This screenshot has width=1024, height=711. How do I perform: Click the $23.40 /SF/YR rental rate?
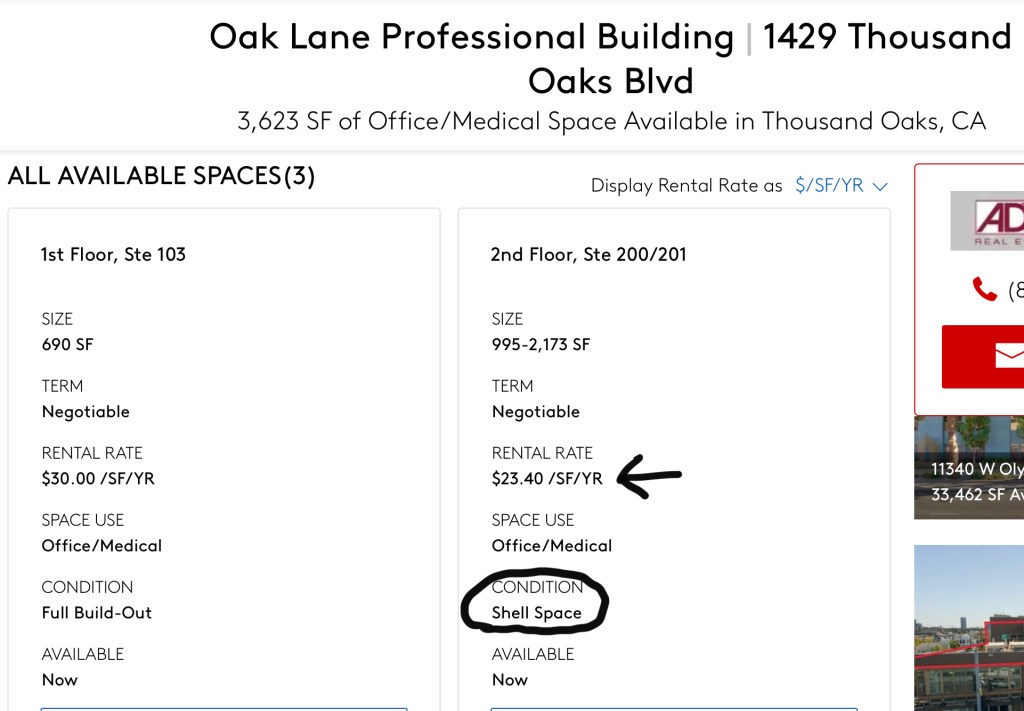tap(547, 479)
